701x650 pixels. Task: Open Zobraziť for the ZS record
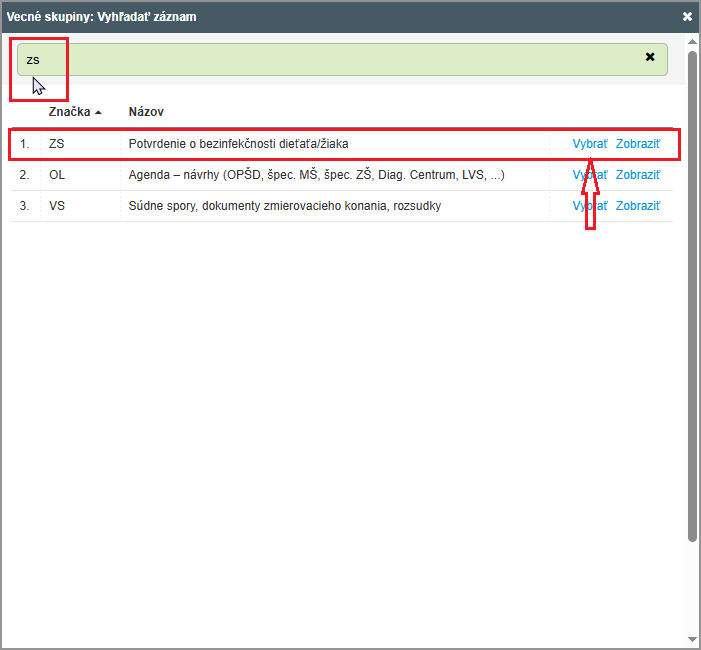(x=637, y=144)
